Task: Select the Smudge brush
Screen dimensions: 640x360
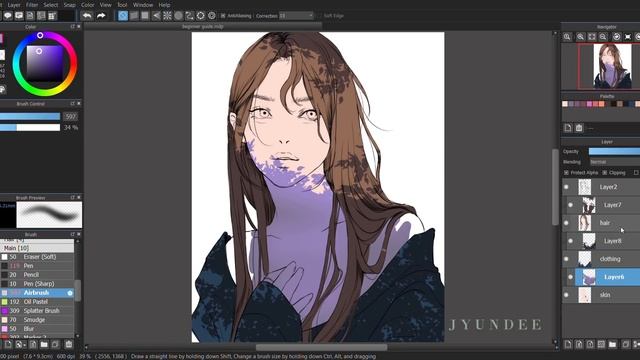Action: [37, 320]
